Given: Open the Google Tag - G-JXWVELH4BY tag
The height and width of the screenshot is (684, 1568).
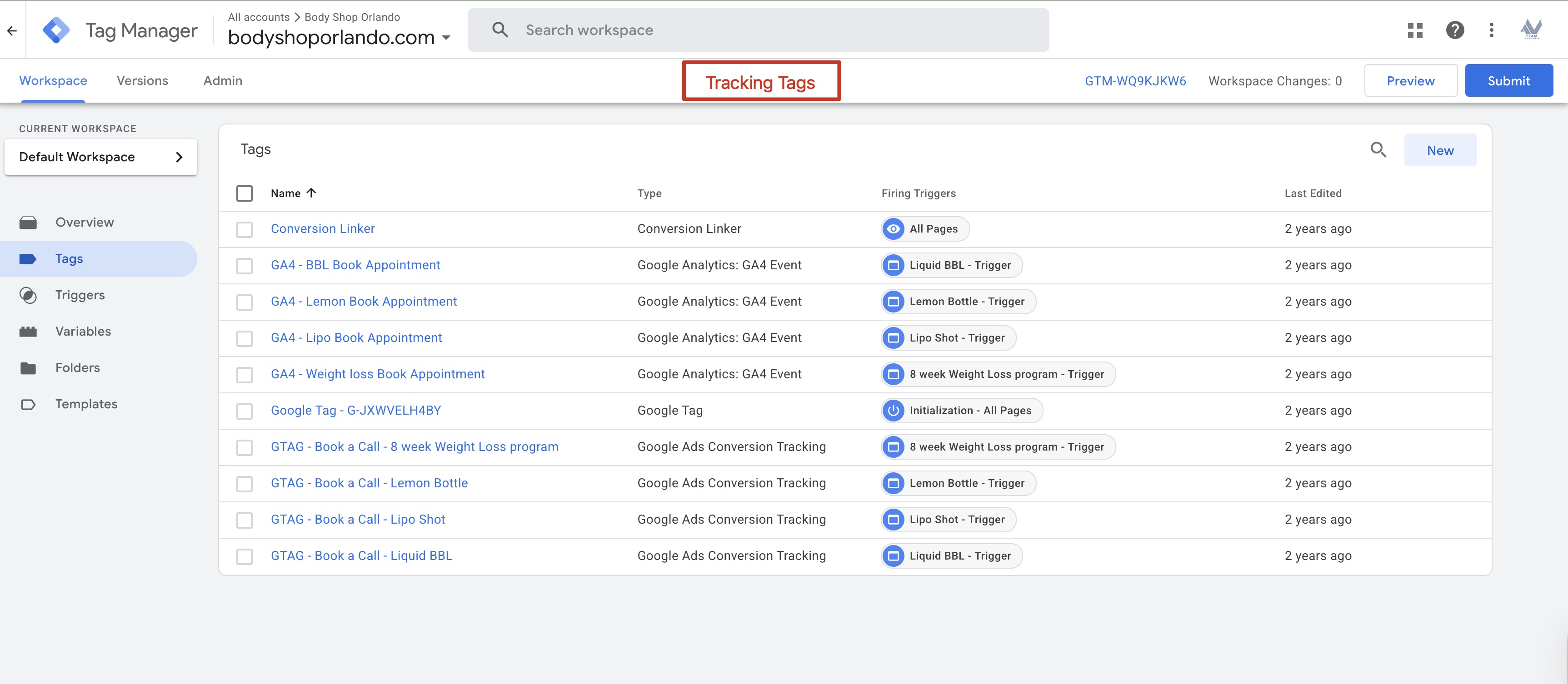Looking at the screenshot, I should pos(356,411).
